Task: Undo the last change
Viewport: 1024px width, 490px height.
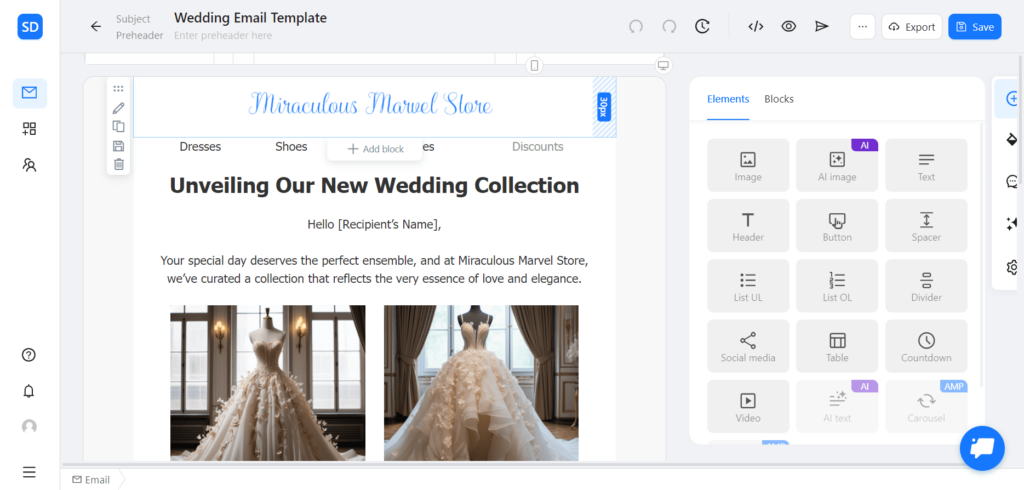Action: [636, 27]
